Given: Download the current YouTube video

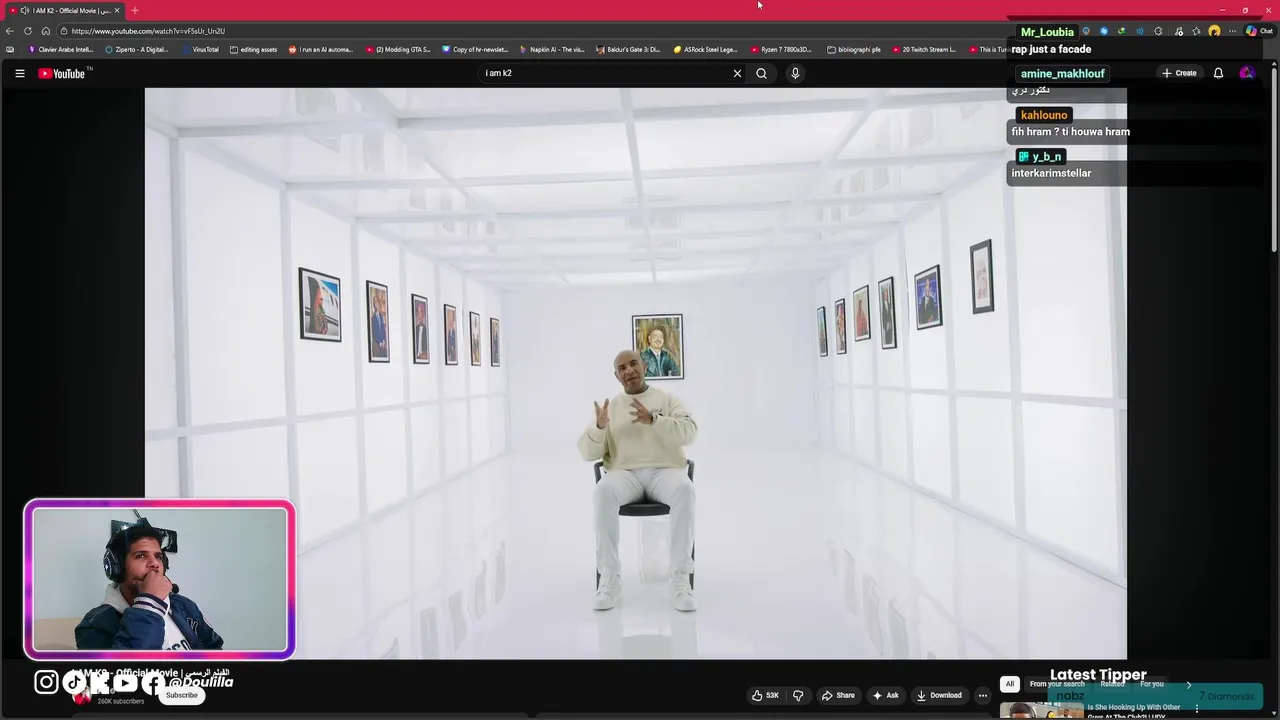Looking at the screenshot, I should tap(939, 695).
